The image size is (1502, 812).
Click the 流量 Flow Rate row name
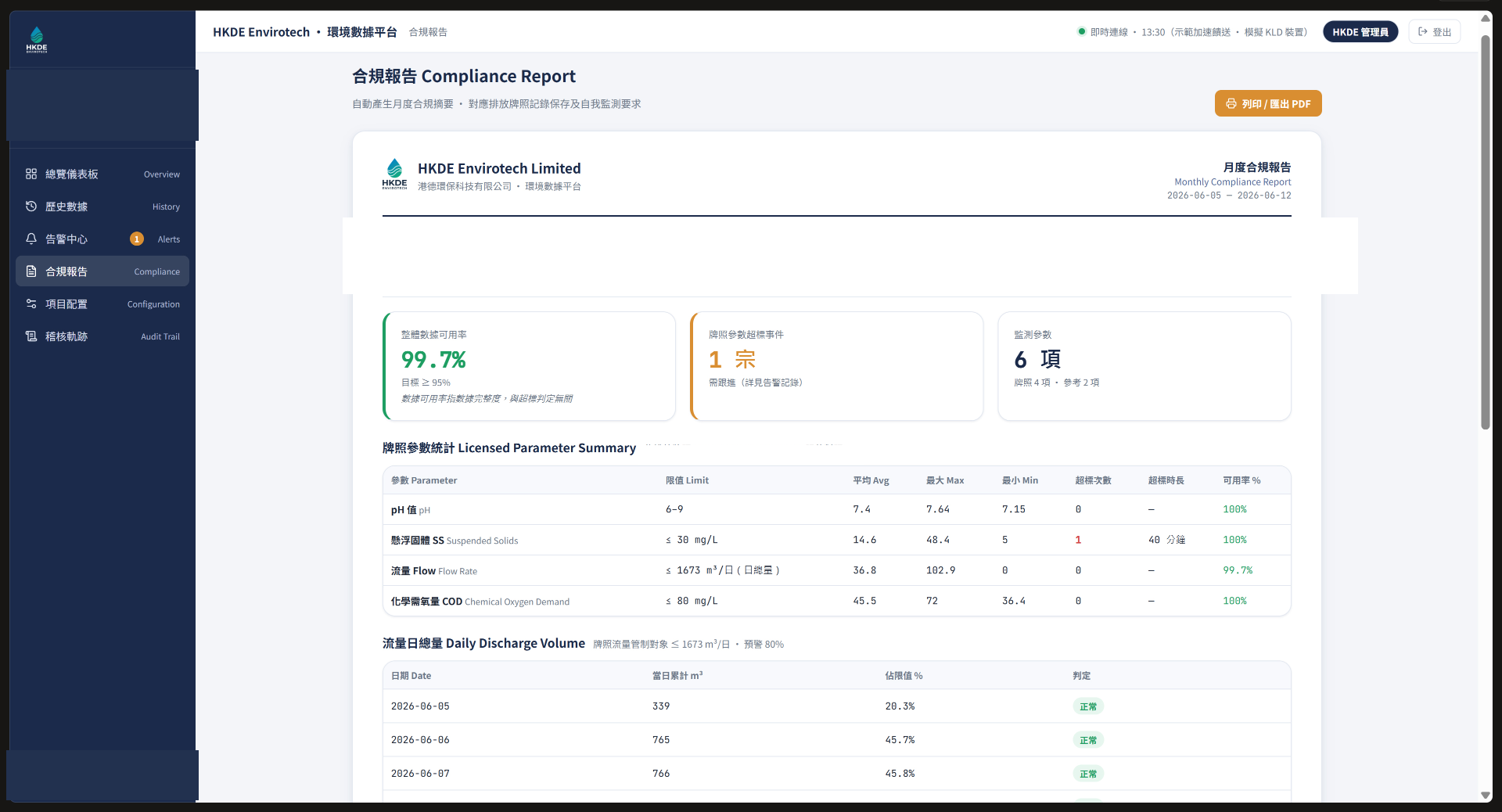434,571
